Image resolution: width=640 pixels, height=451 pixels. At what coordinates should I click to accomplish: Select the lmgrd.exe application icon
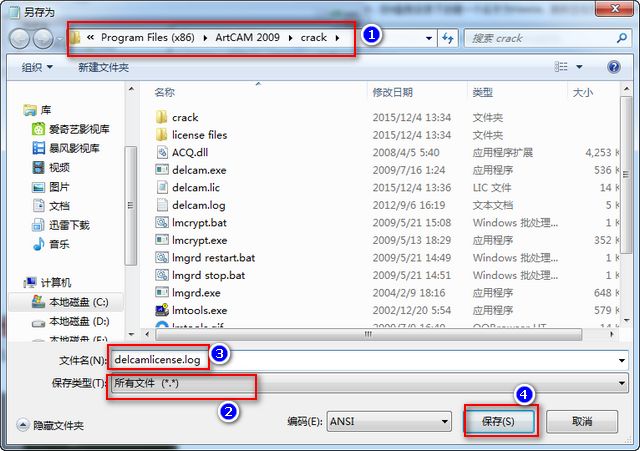tap(162, 293)
